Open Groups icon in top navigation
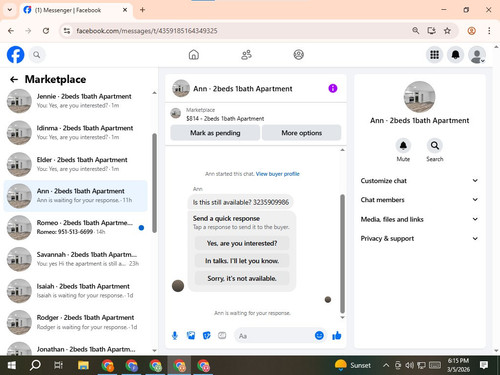This screenshot has height=375, width=500. point(298,55)
